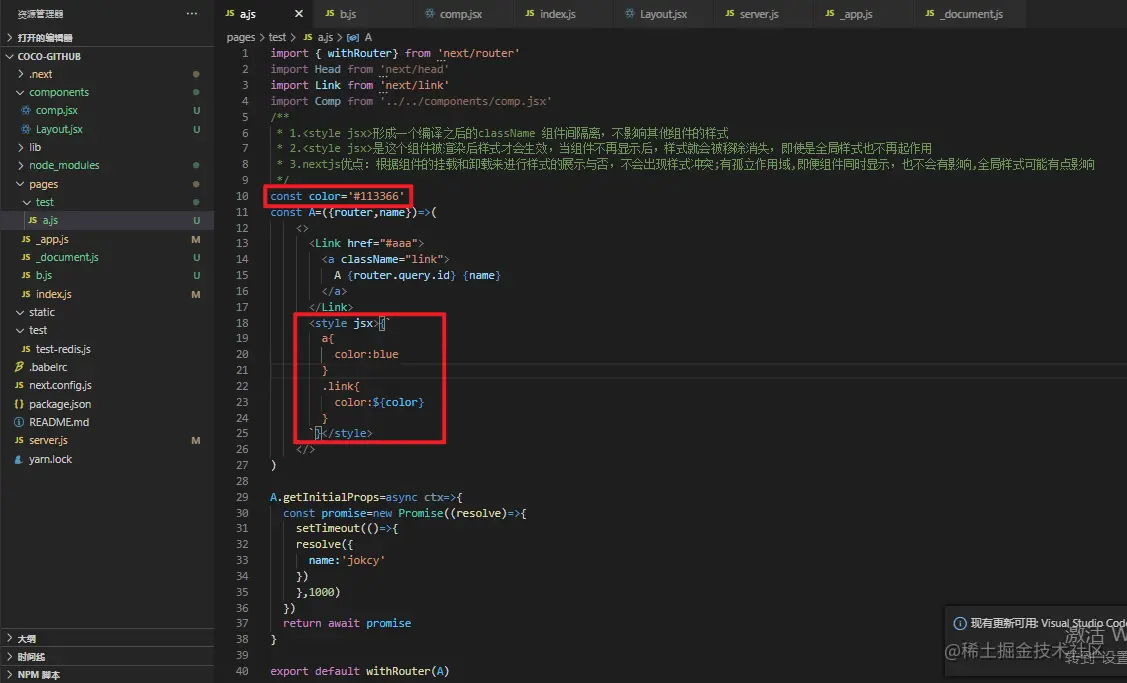Image resolution: width=1127 pixels, height=683 pixels.
Task: Click the yarn icon beside yarn.lock
Action: [x=19, y=459]
